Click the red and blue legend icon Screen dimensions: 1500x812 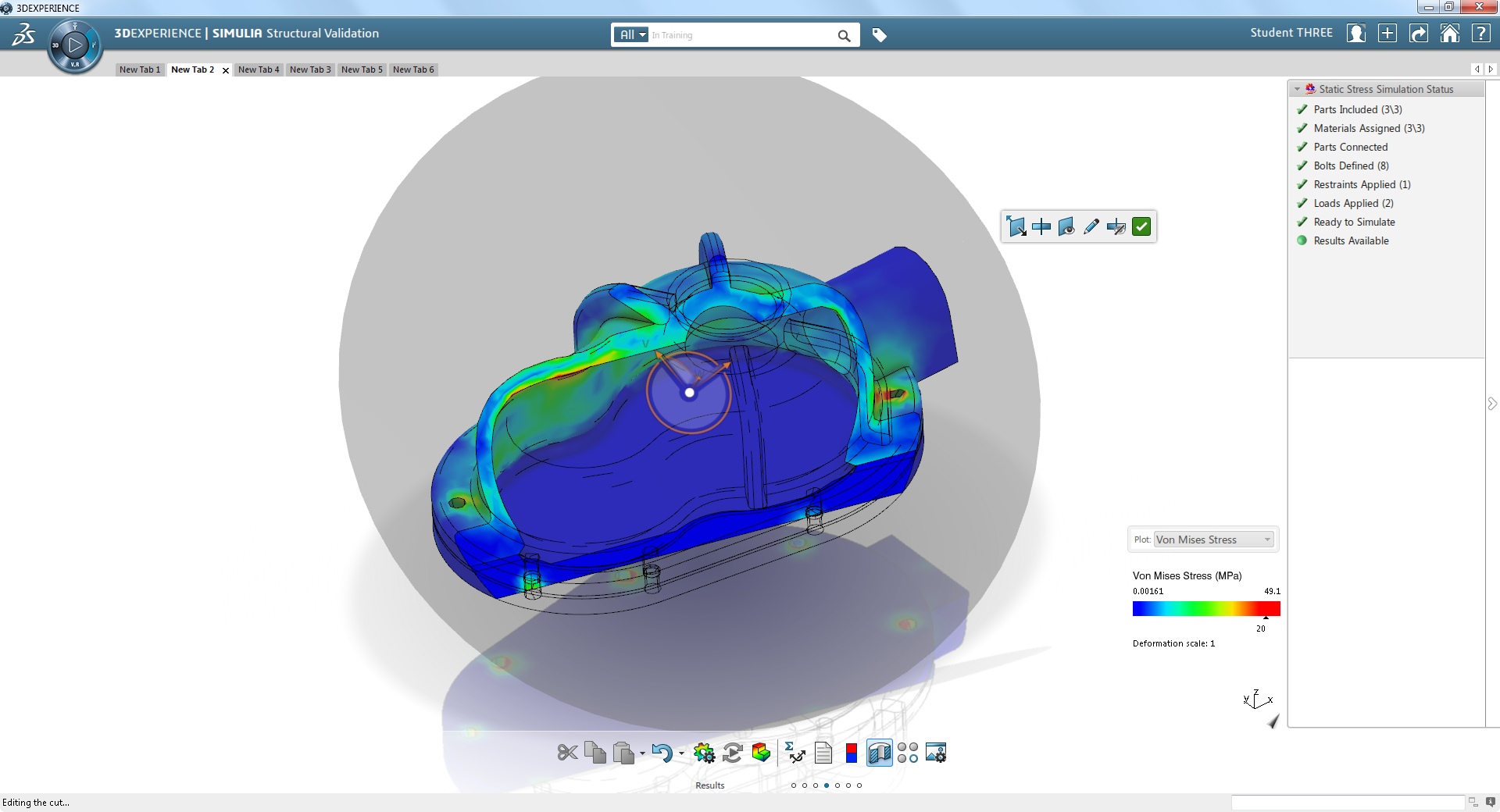pyautogui.click(x=852, y=753)
